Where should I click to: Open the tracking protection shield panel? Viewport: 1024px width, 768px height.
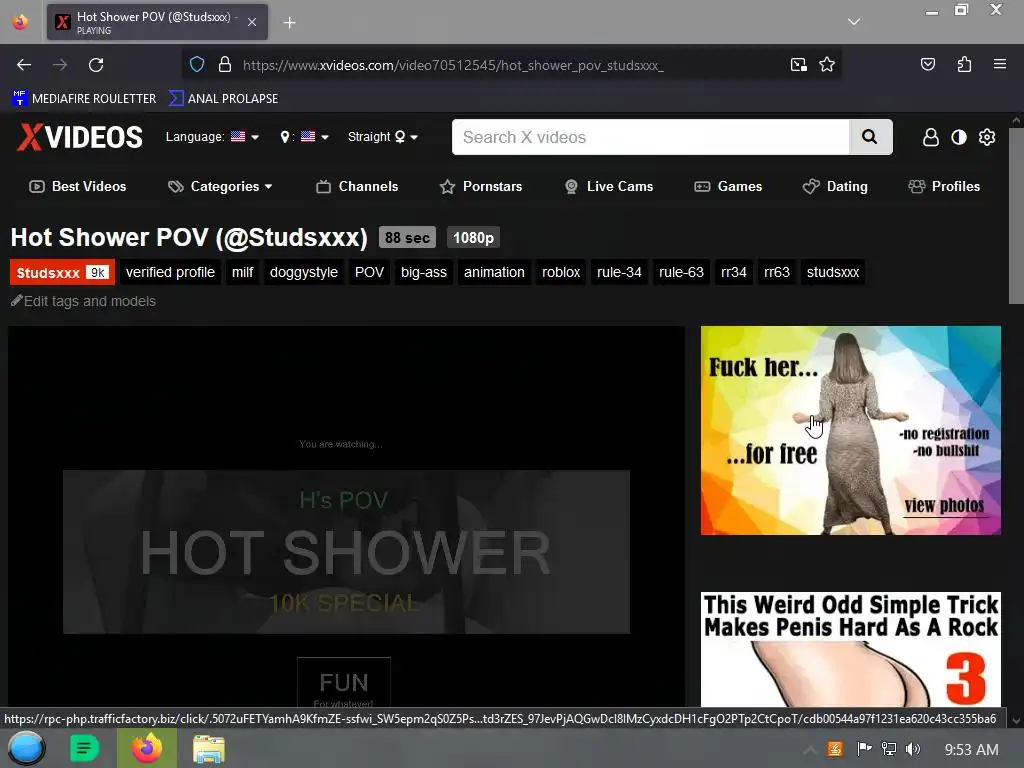(x=197, y=64)
